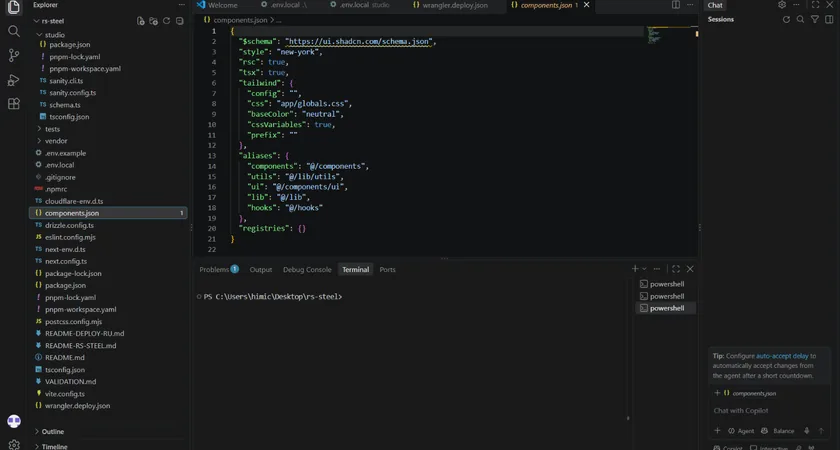Screen dimensions: 840x450
Task: Click the terminal prompt line
Action: (x=273, y=297)
